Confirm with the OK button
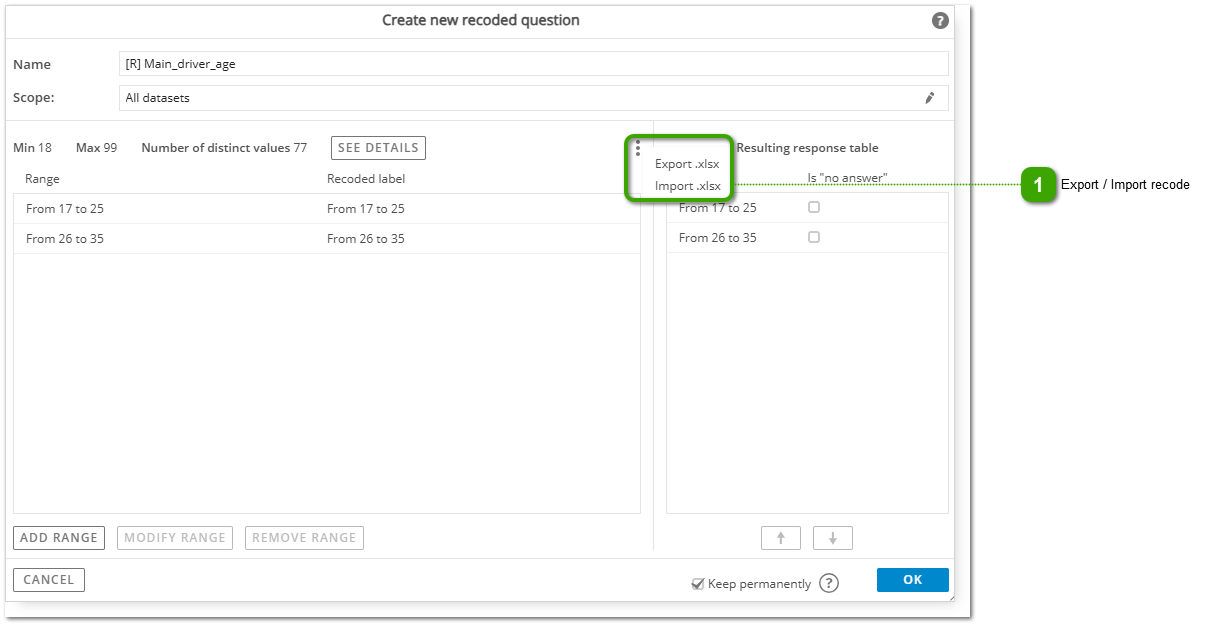 point(913,580)
